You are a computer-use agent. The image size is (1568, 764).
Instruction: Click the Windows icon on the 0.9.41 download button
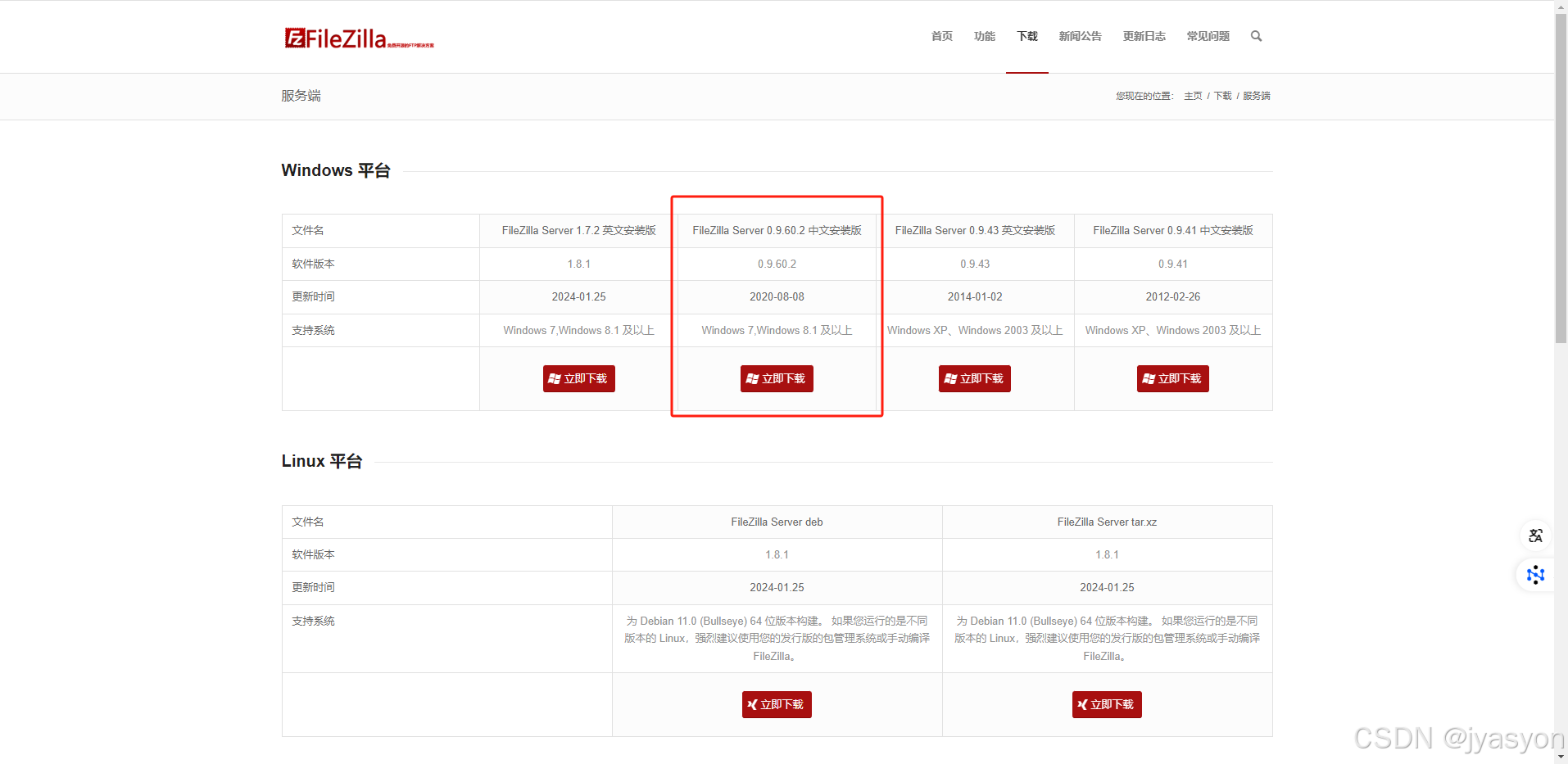coord(1149,378)
